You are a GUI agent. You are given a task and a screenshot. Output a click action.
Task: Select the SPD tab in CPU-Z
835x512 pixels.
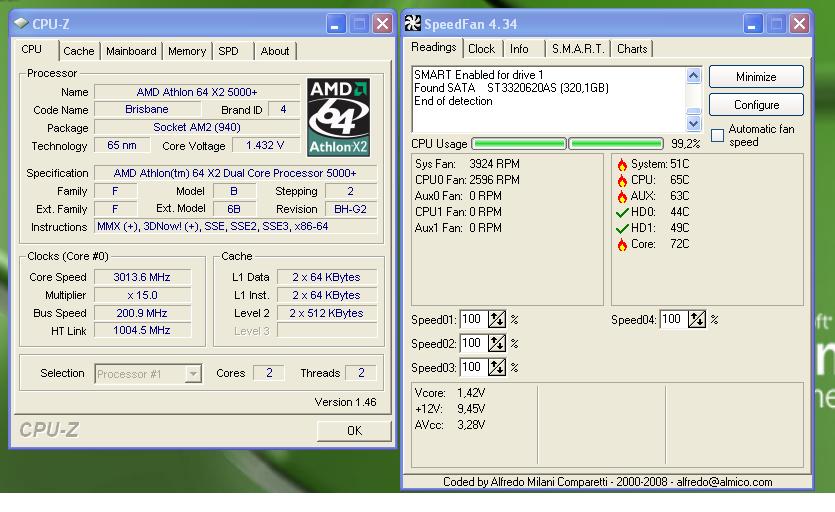(228, 51)
